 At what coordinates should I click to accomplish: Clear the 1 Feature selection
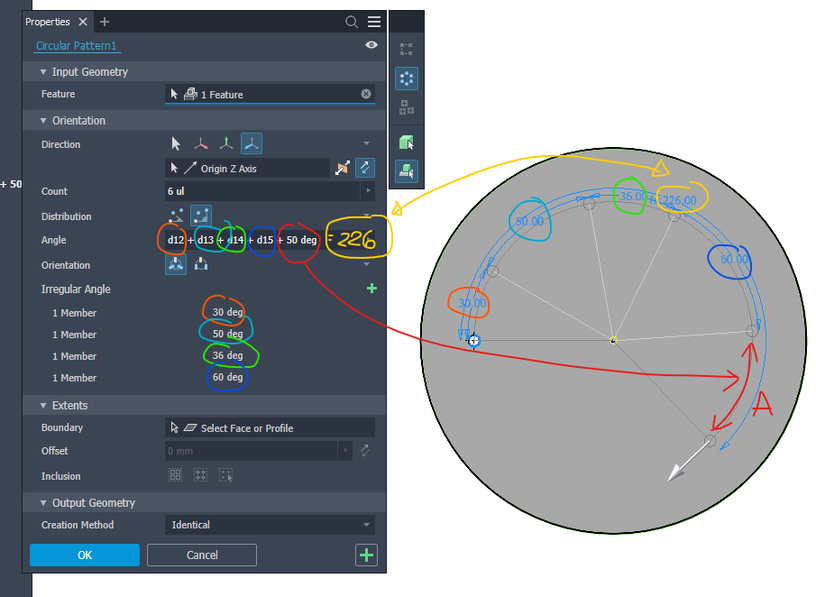coord(366,94)
